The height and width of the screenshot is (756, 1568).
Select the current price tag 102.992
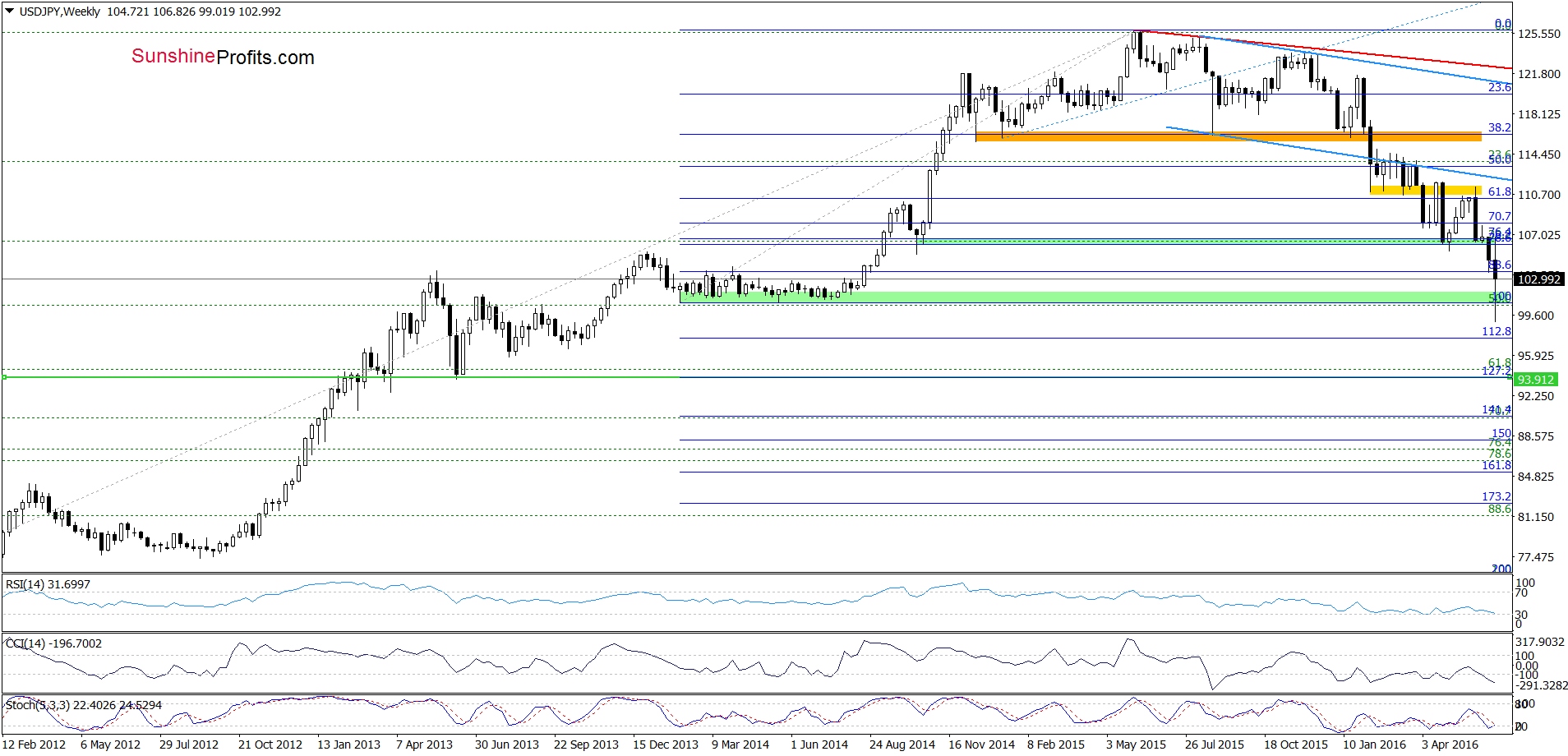tap(1539, 279)
